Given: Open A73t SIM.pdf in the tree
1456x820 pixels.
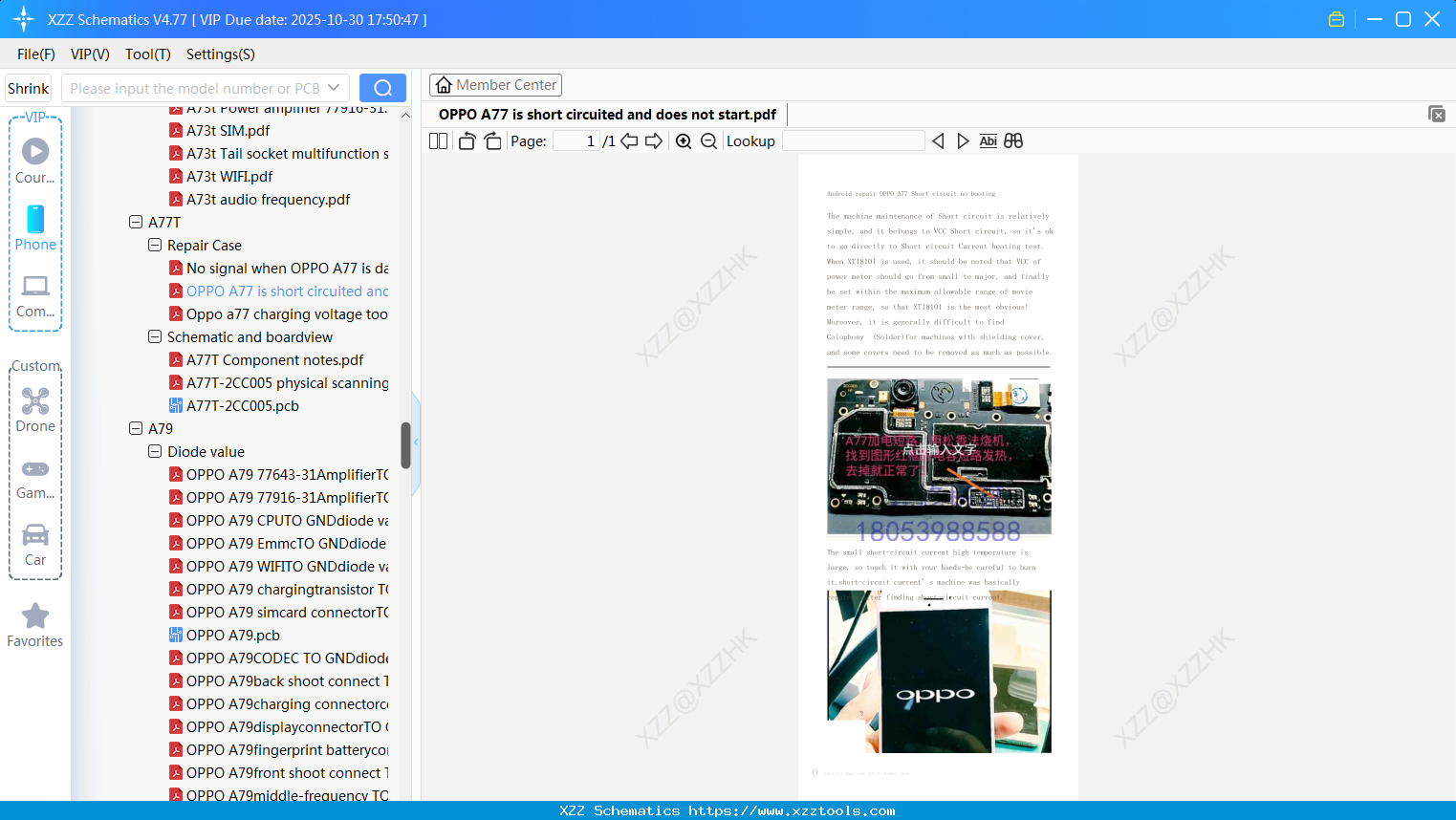Looking at the screenshot, I should 219,131.
